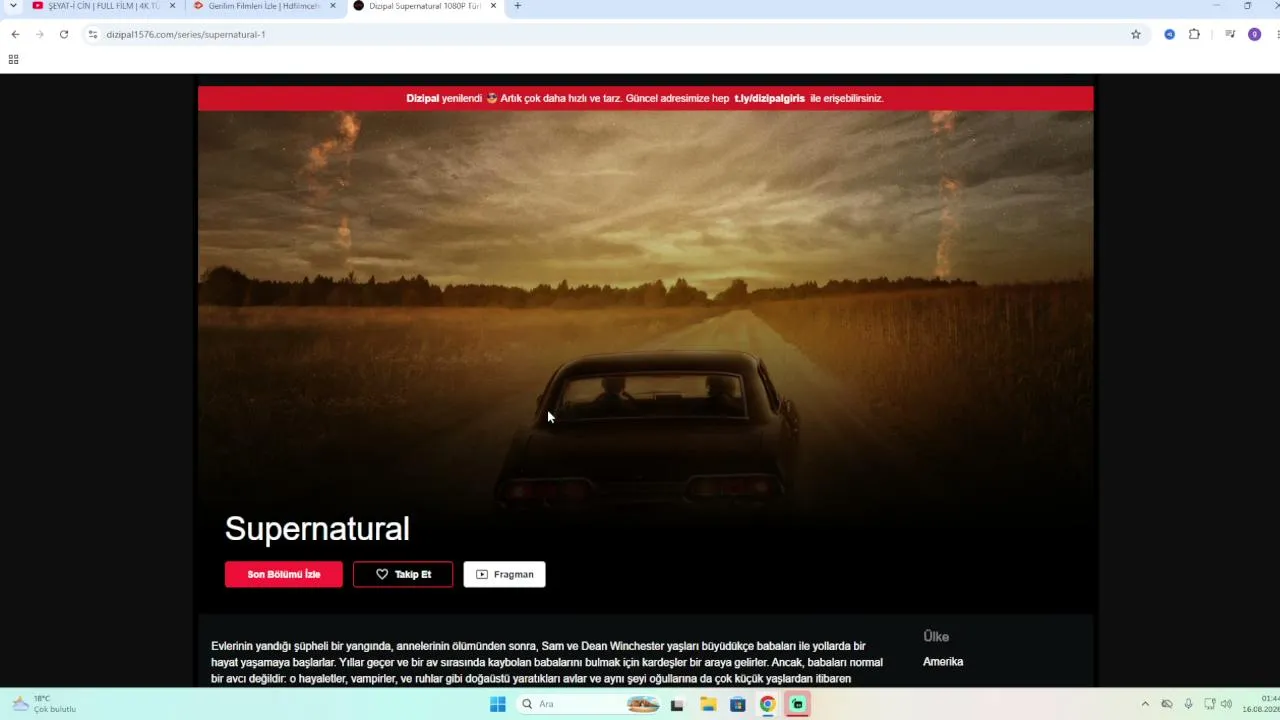Open the weather widget showing 18°C
Screen dimensions: 1280x720
pos(44,704)
